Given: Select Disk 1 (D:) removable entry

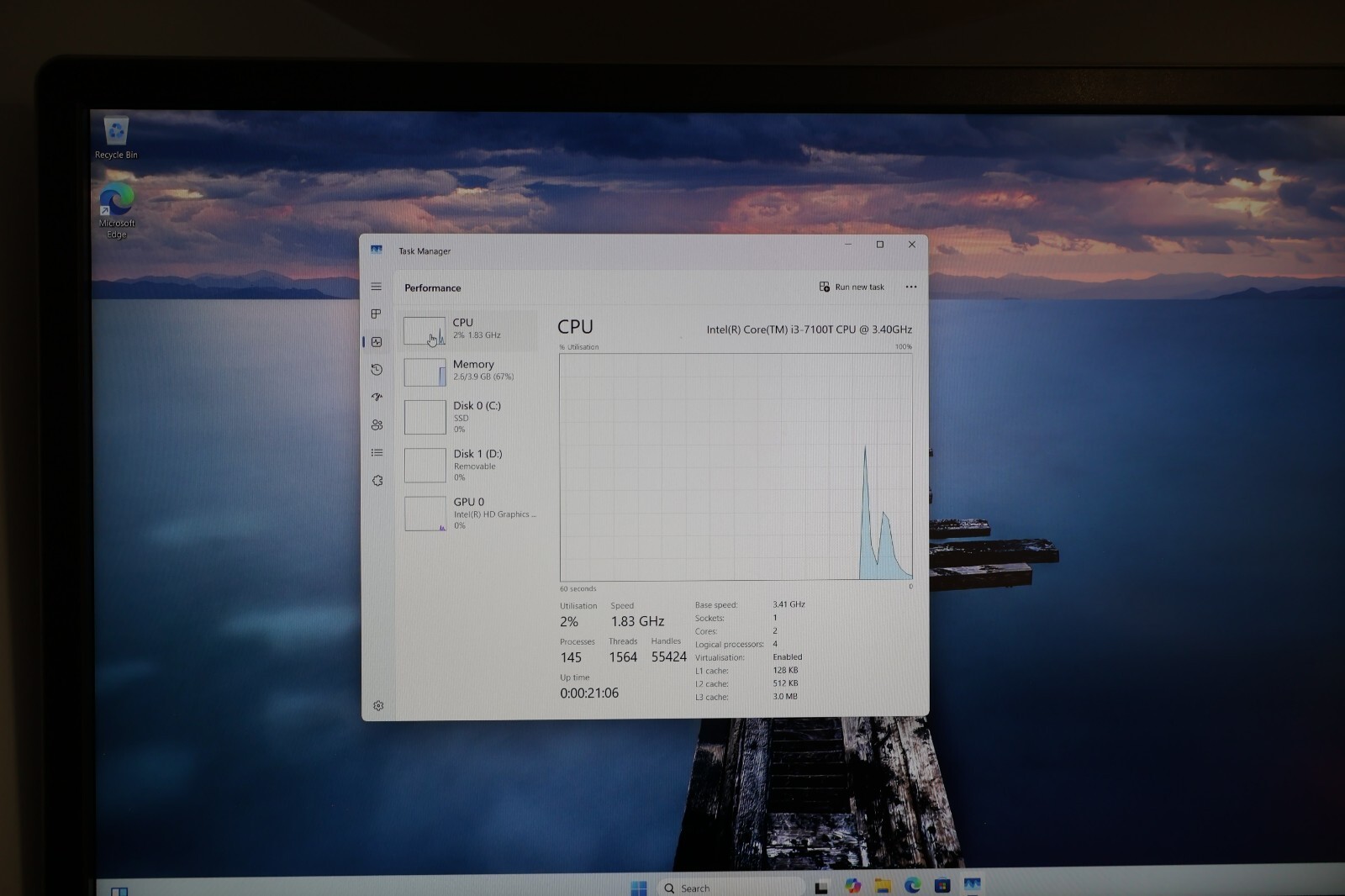Looking at the screenshot, I should pyautogui.click(x=469, y=465).
